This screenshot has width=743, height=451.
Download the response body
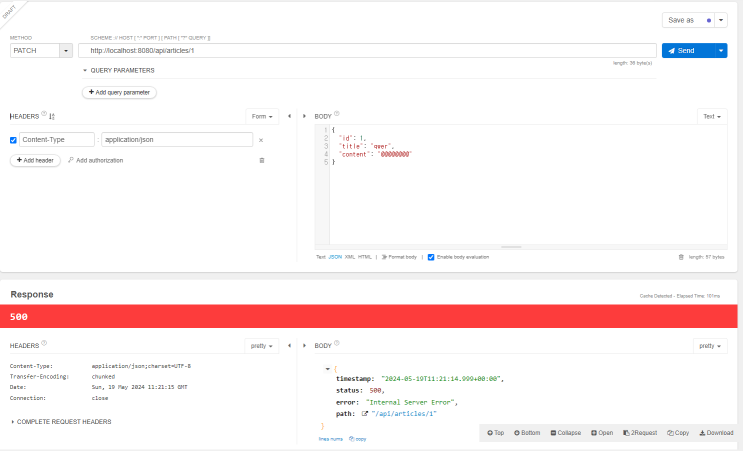pyautogui.click(x=715, y=432)
